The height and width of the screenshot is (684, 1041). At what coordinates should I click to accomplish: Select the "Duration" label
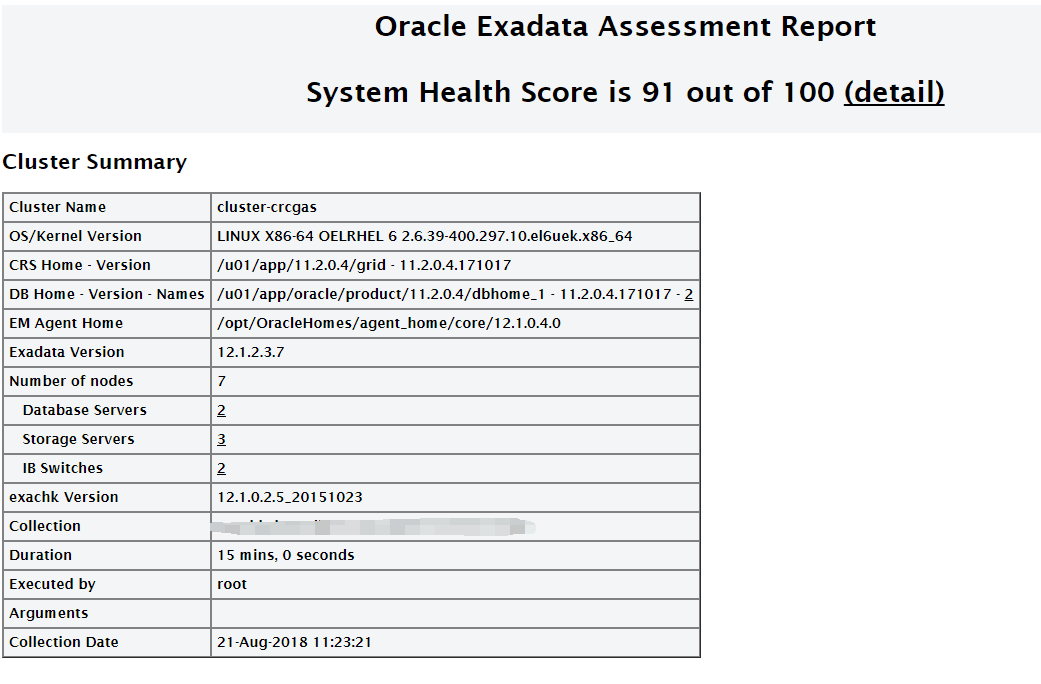[40, 555]
